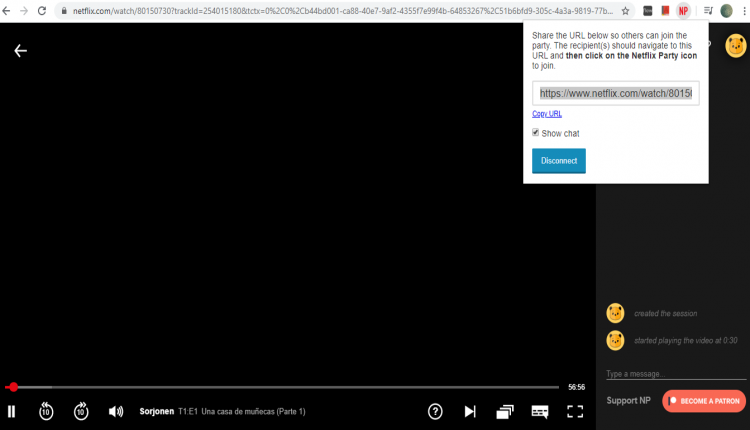Open subtitles and audio options
Viewport: 750px width, 430px height.
click(x=540, y=411)
